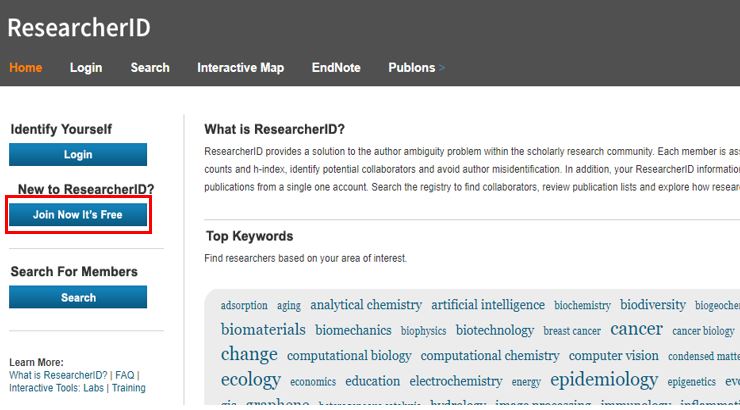Open Interactive Map from navigation bar

(241, 68)
